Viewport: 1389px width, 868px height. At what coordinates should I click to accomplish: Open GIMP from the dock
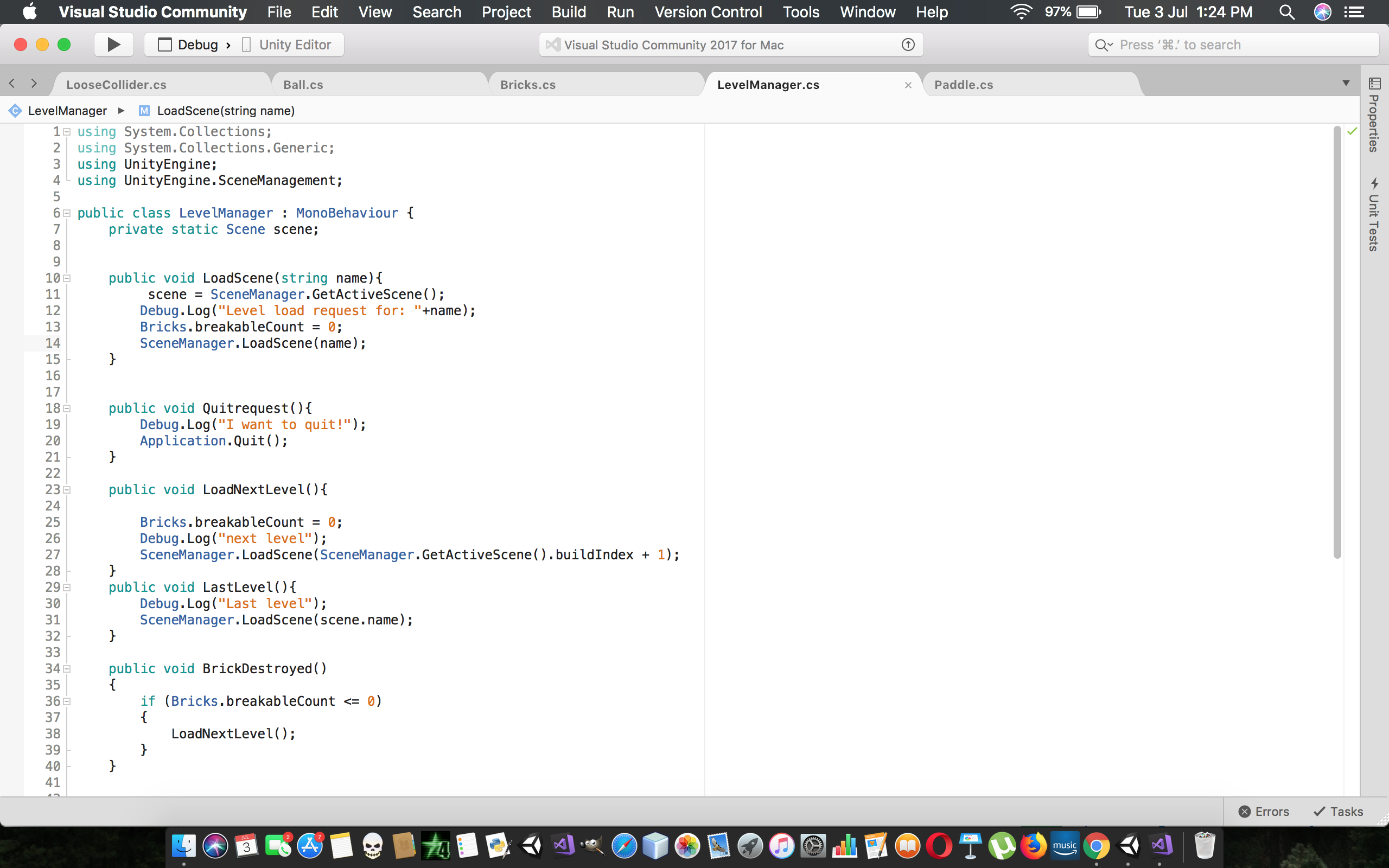(x=592, y=846)
